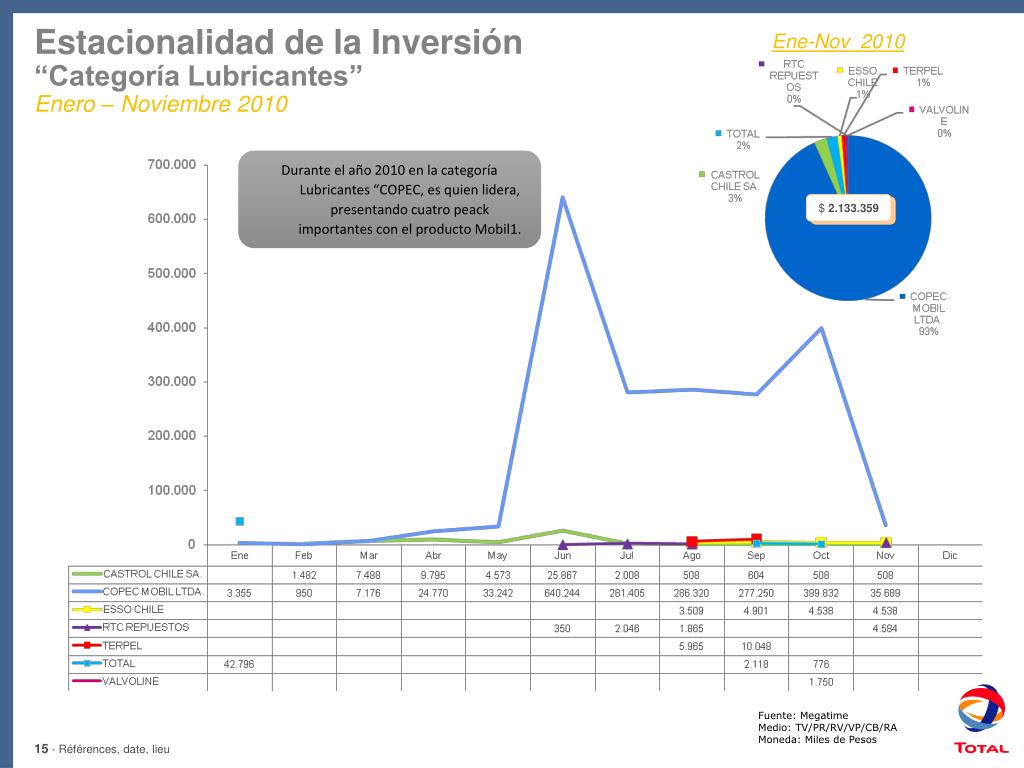1024x768 pixels.
Task: Click the 400.000 y-axis label
Action: pos(172,327)
